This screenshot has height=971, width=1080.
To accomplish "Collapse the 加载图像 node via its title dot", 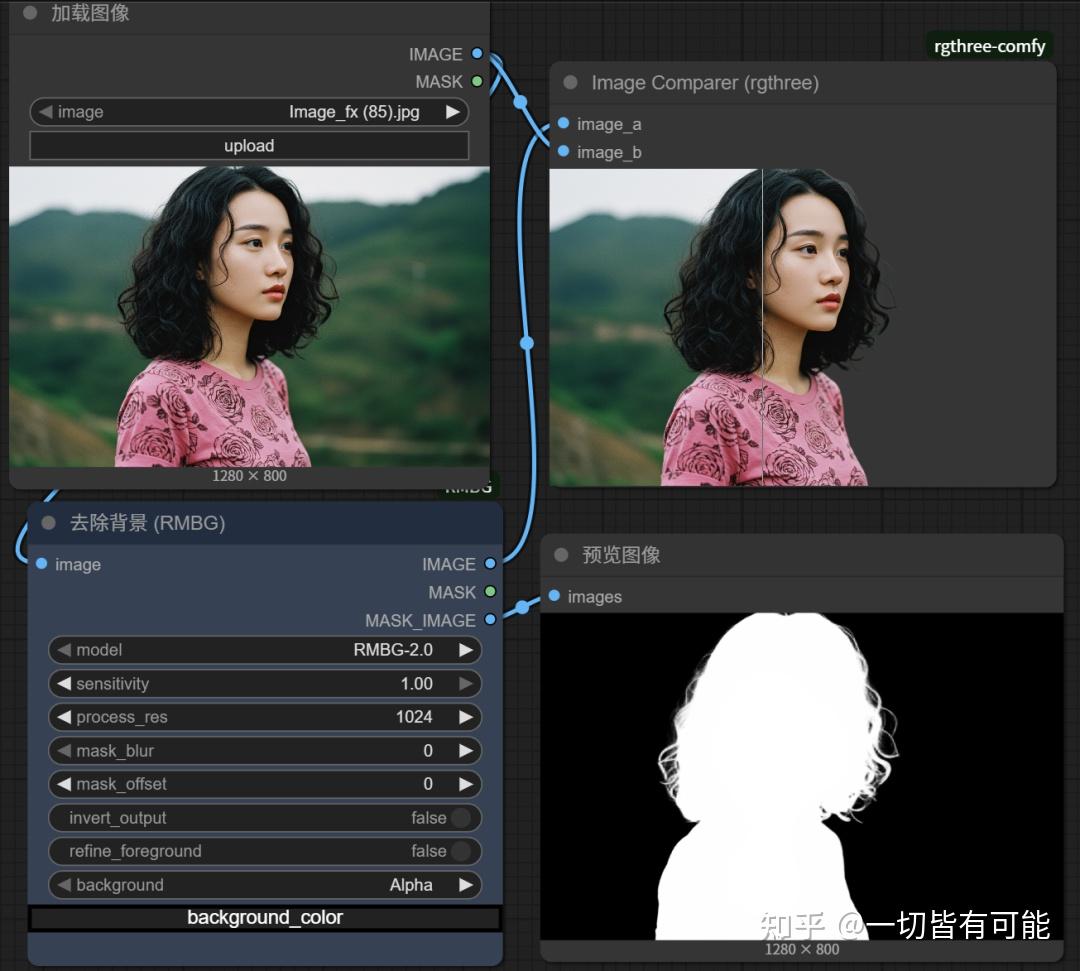I will pos(28,14).
